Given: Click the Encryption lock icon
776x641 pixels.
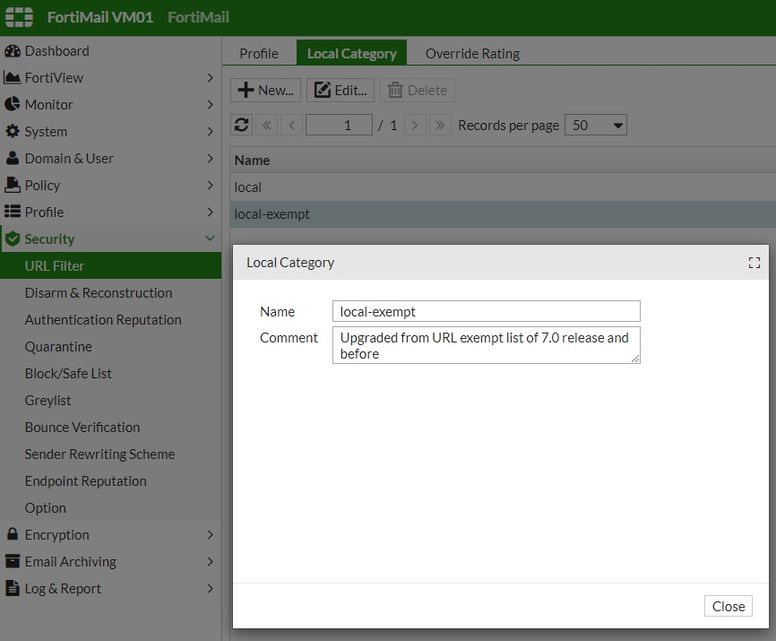Looking at the screenshot, I should (12, 535).
